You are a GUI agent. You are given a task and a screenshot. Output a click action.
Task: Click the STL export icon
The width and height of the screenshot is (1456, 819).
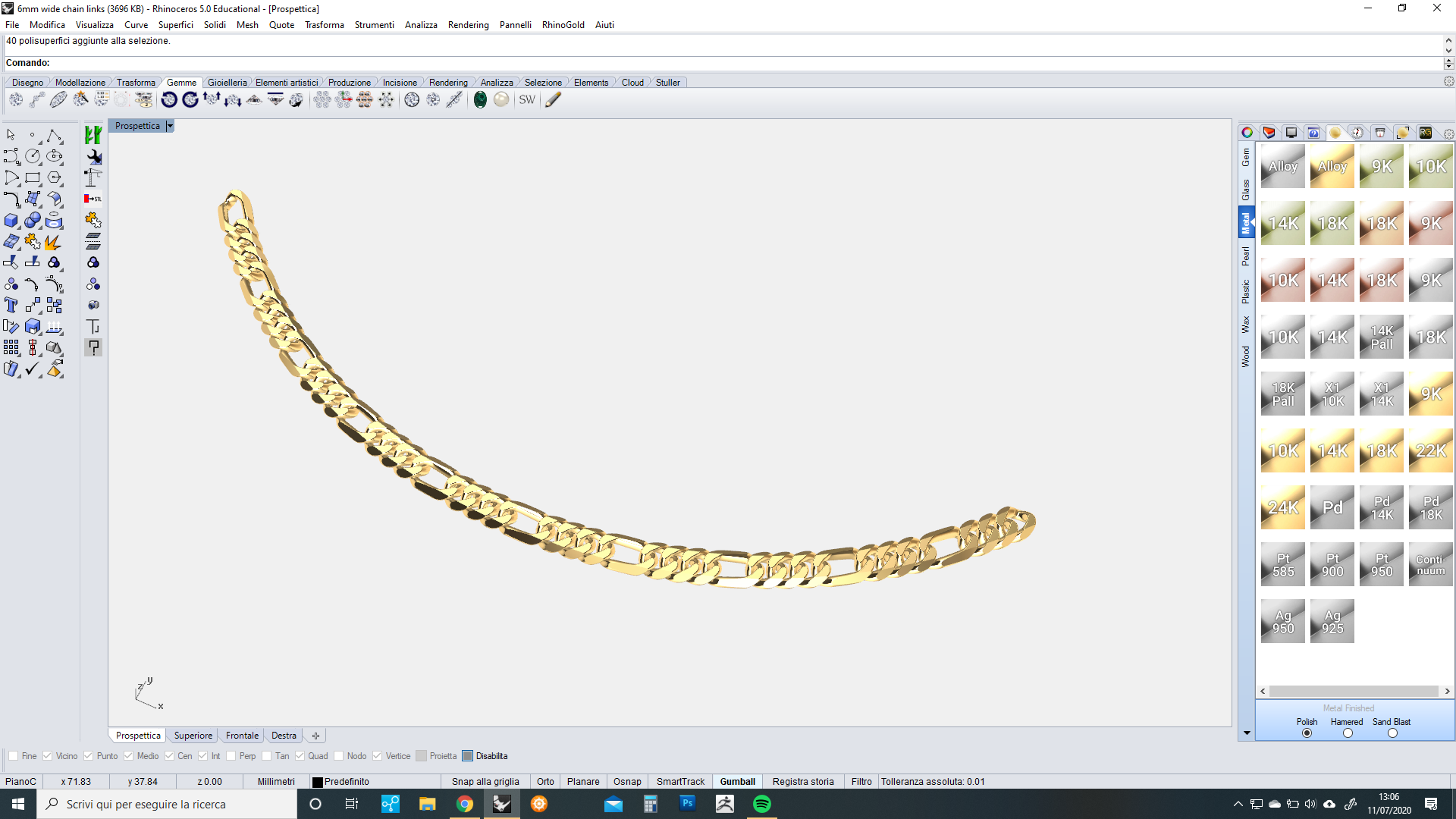93,199
